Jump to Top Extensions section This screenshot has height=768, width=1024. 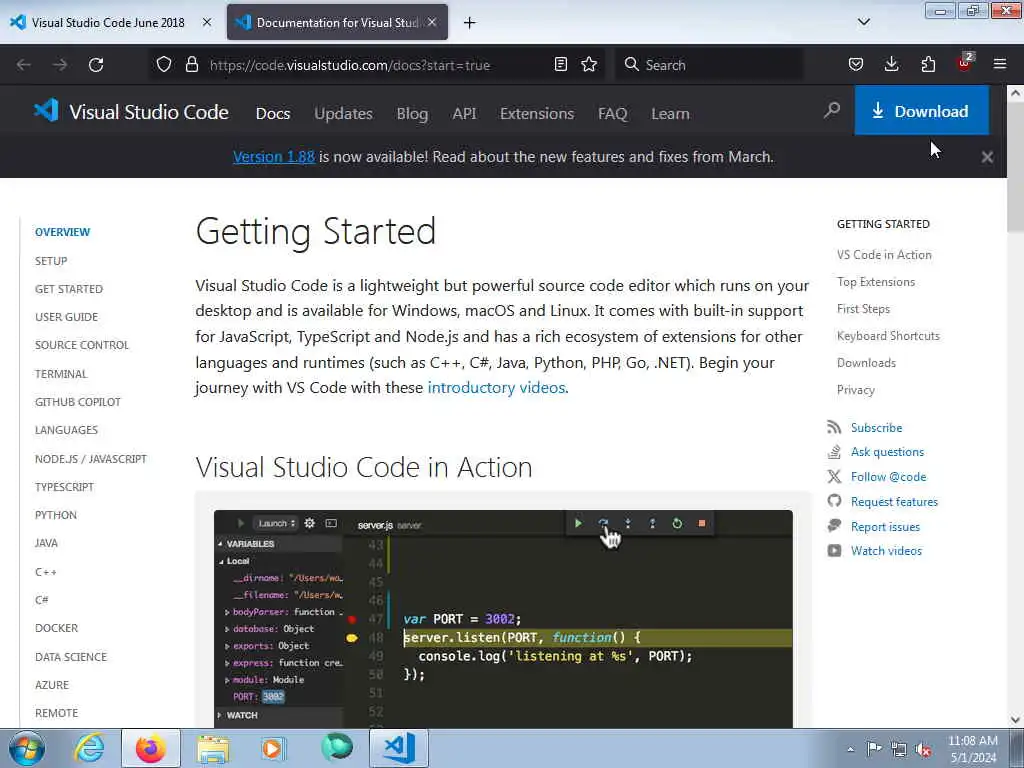click(876, 281)
